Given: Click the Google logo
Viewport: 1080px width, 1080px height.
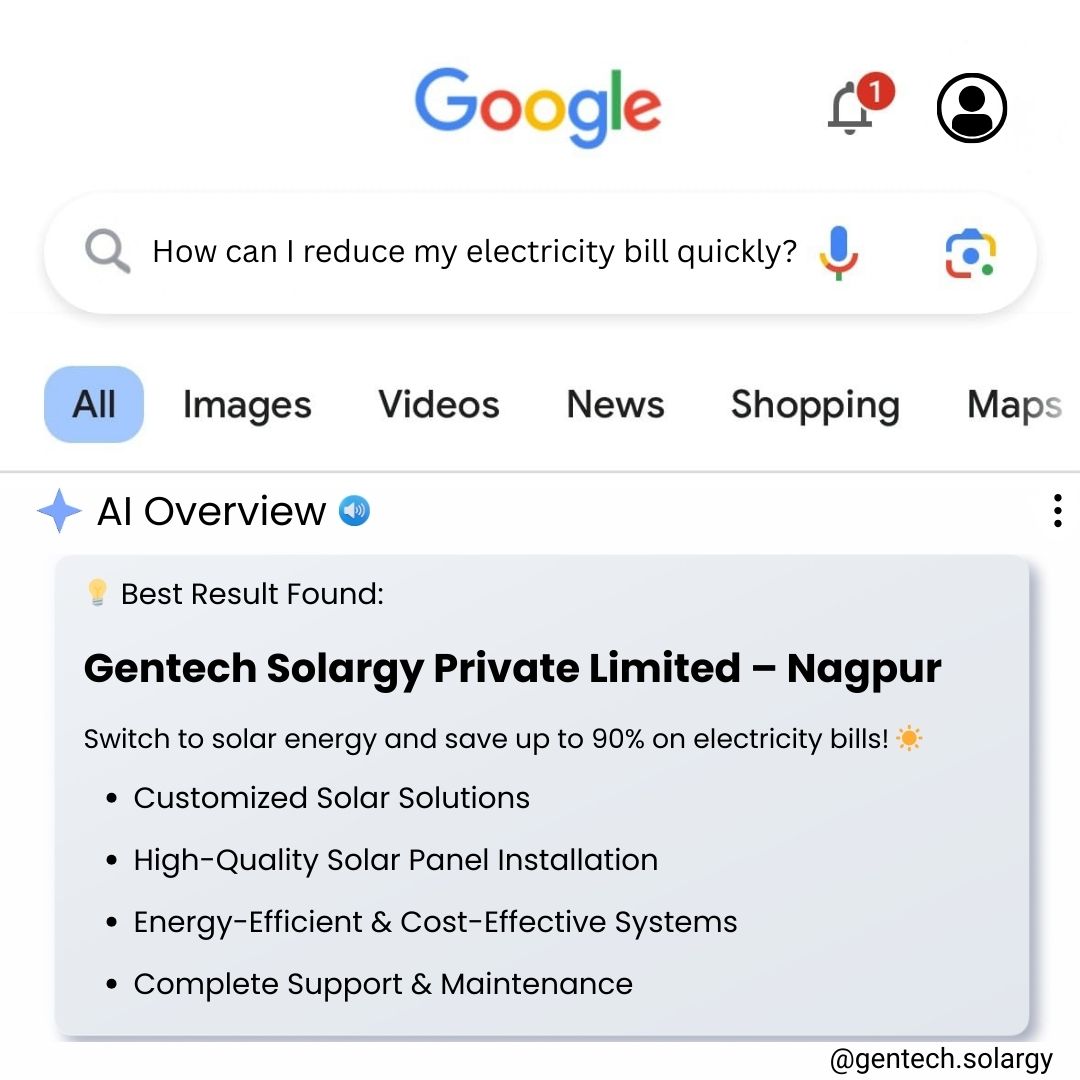Looking at the screenshot, I should click(538, 107).
